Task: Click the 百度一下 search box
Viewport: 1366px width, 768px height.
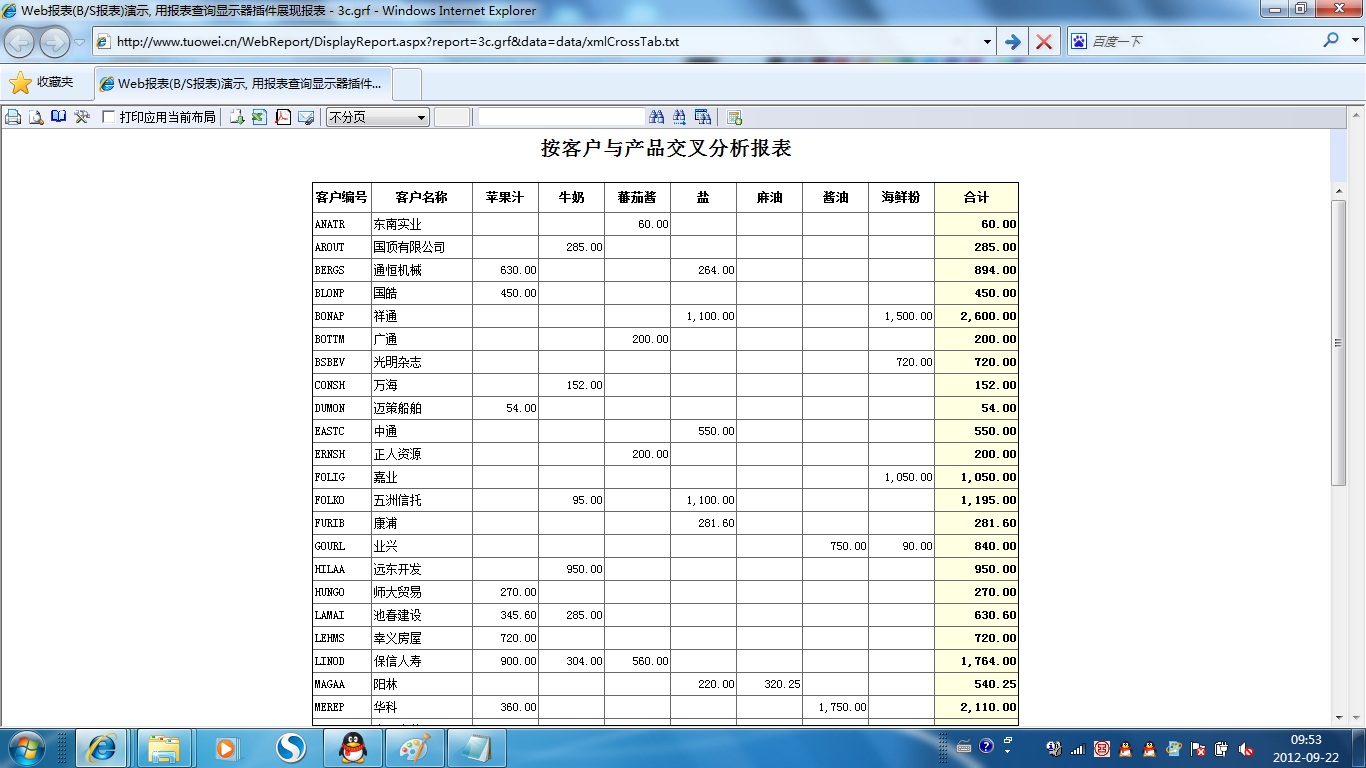Action: click(x=1200, y=41)
